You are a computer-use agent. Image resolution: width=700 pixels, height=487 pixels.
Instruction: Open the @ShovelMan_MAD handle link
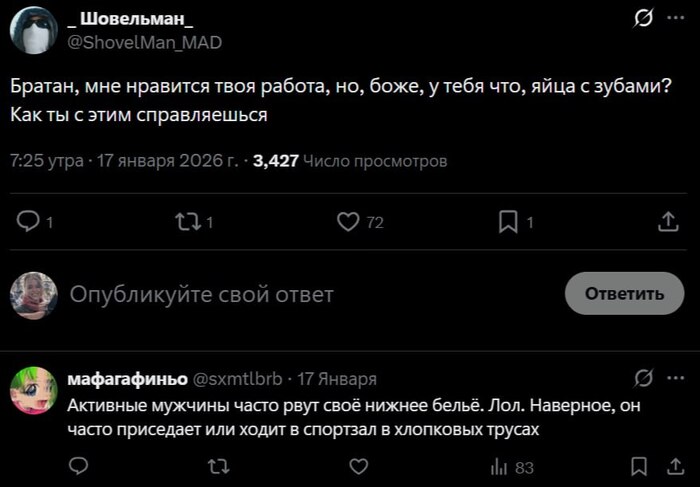[x=144, y=42]
